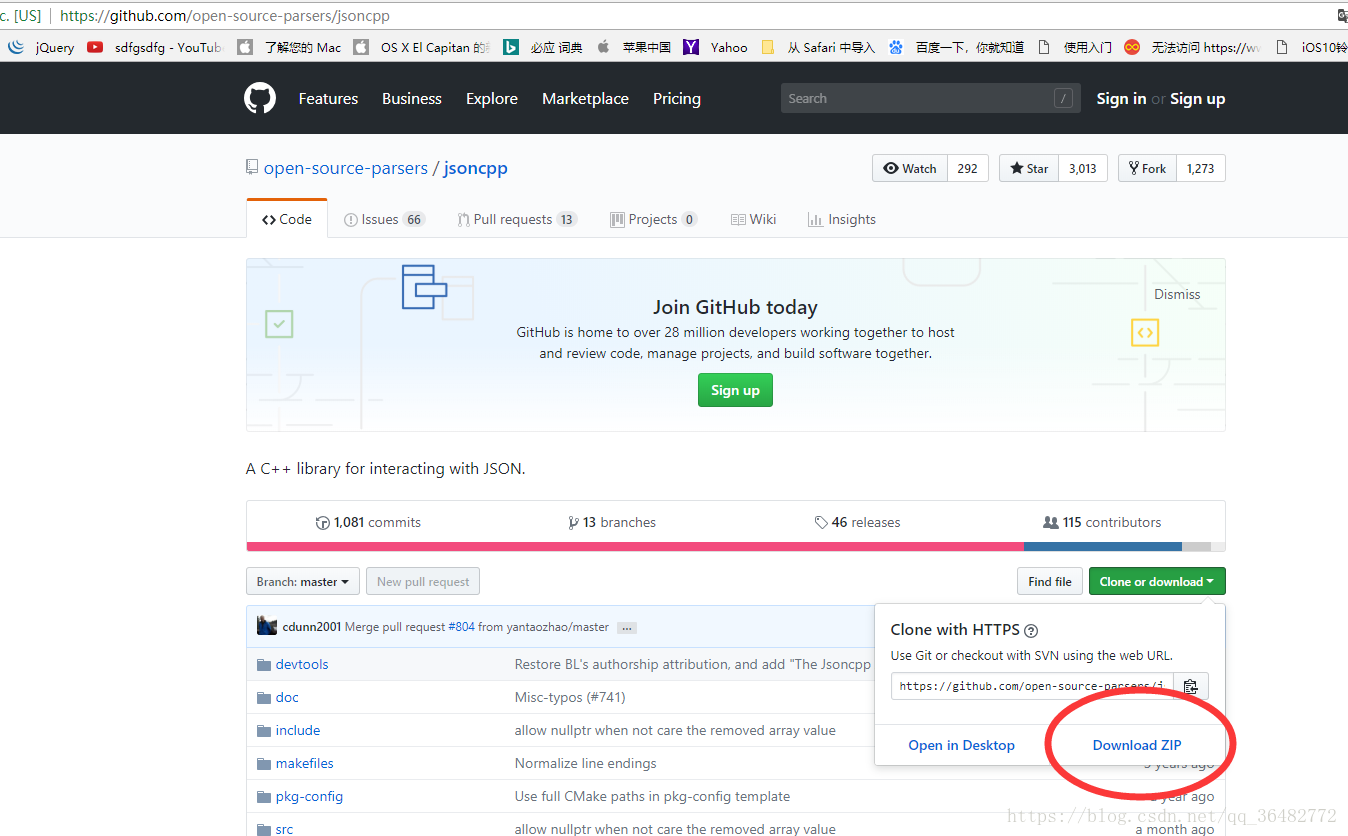Click the help icon next to Clone with HTTPS
Screen dimensions: 1348x836
[x=1031, y=631]
